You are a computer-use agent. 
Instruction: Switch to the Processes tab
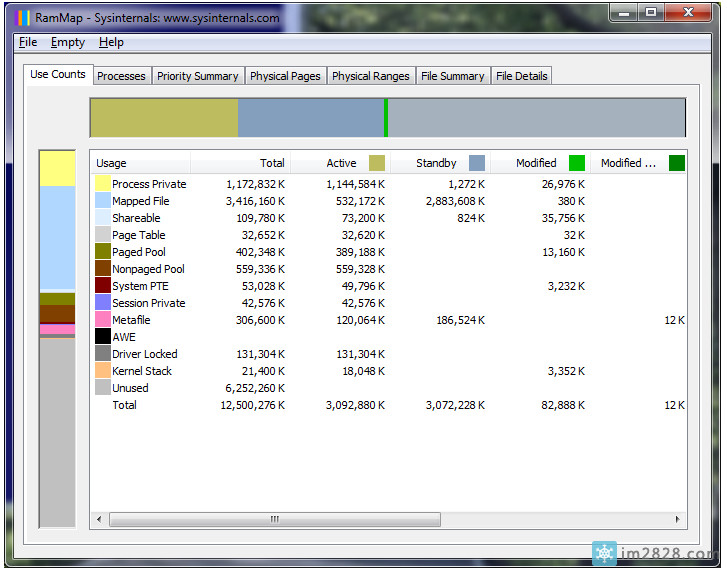[x=121, y=76]
